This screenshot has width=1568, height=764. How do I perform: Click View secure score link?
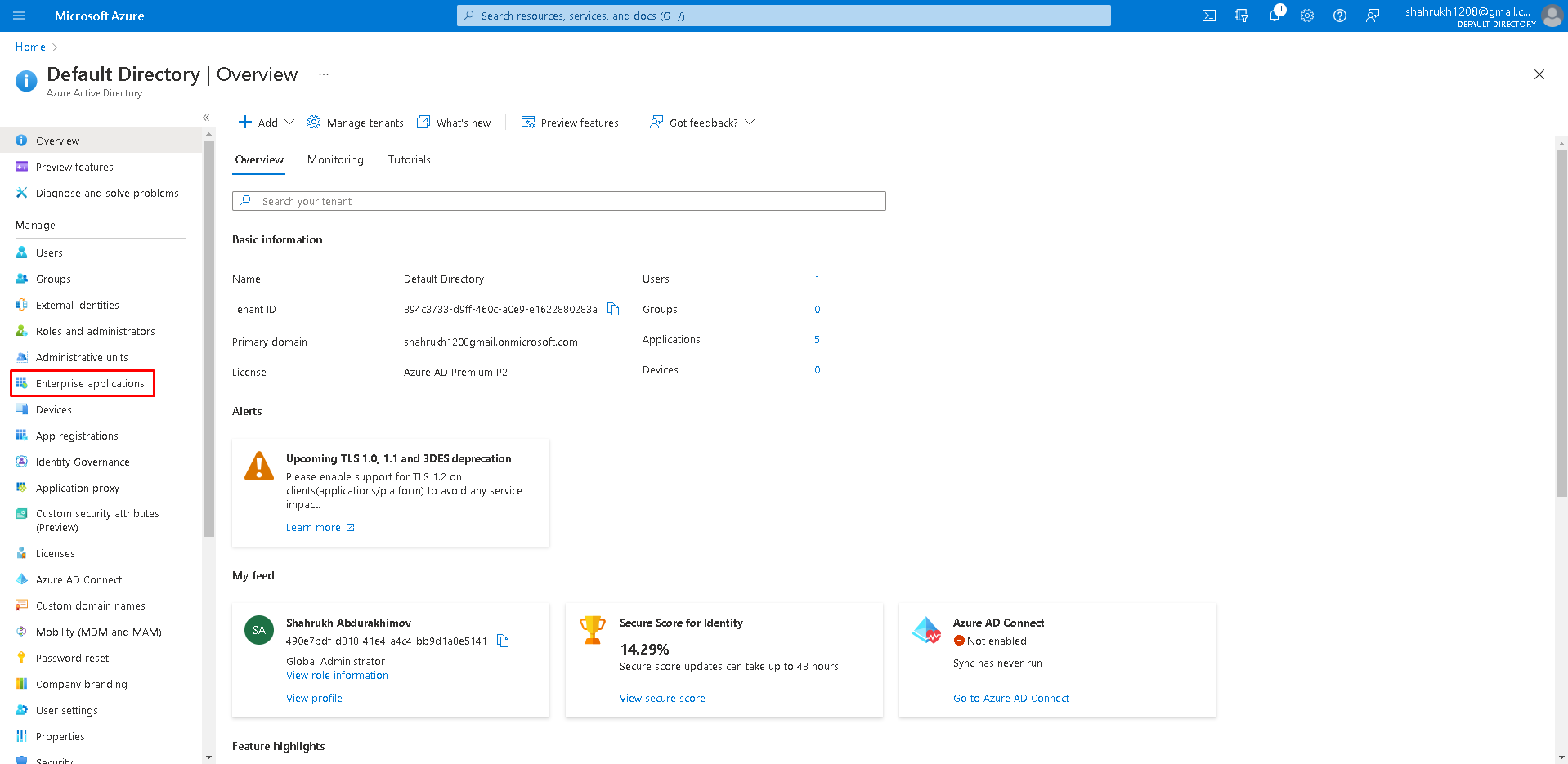[662, 698]
